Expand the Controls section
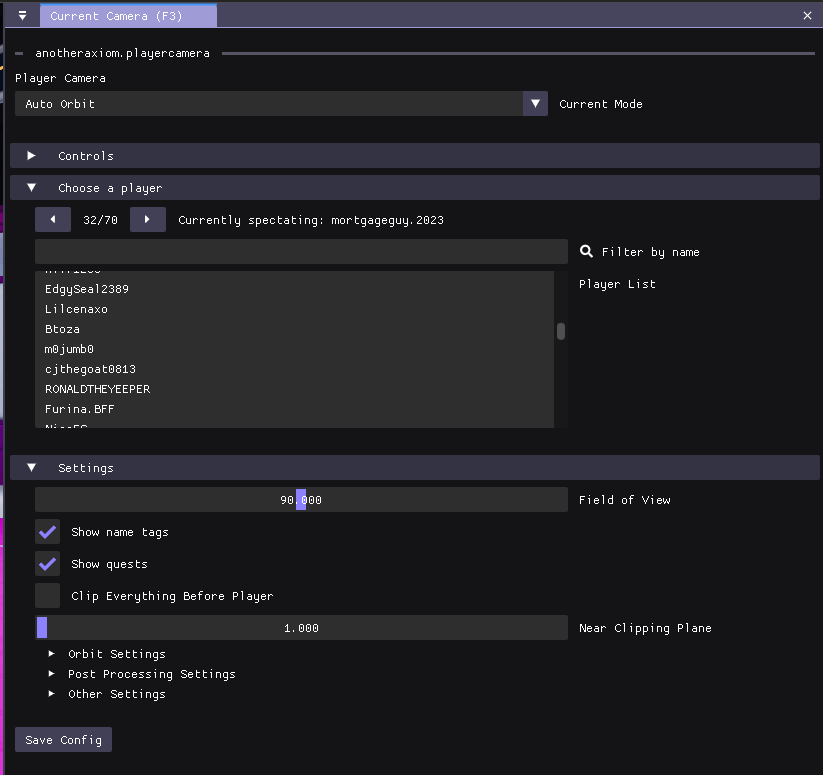This screenshot has height=775, width=823. point(29,155)
